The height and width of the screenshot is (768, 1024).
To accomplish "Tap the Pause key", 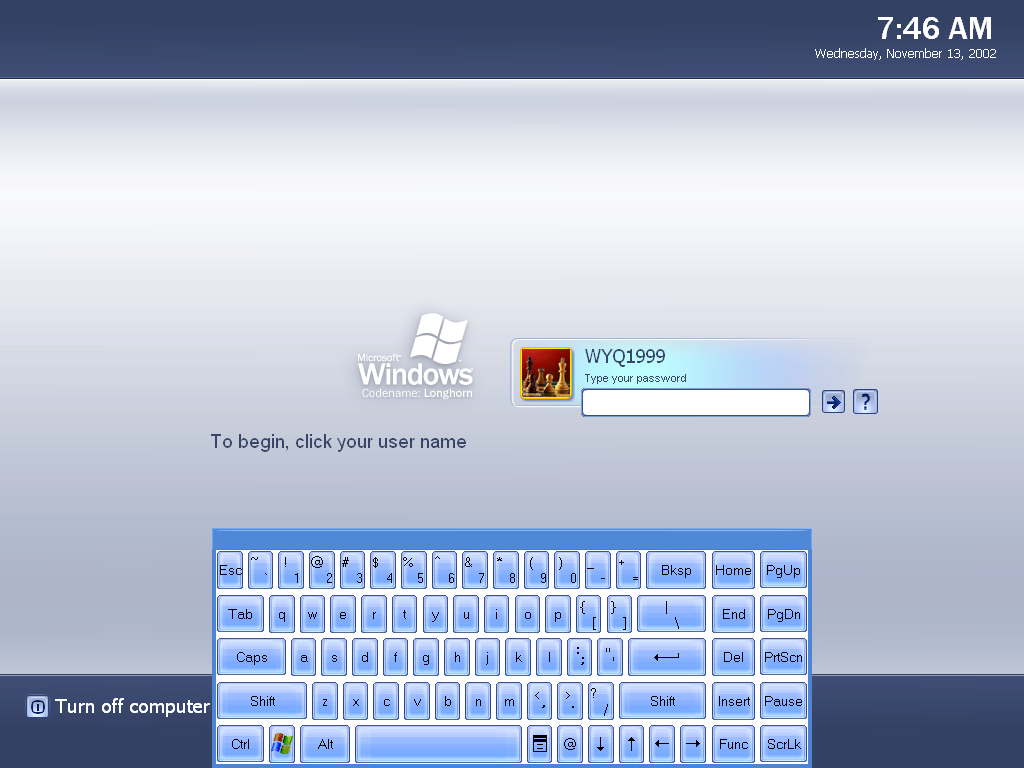I will coord(784,701).
